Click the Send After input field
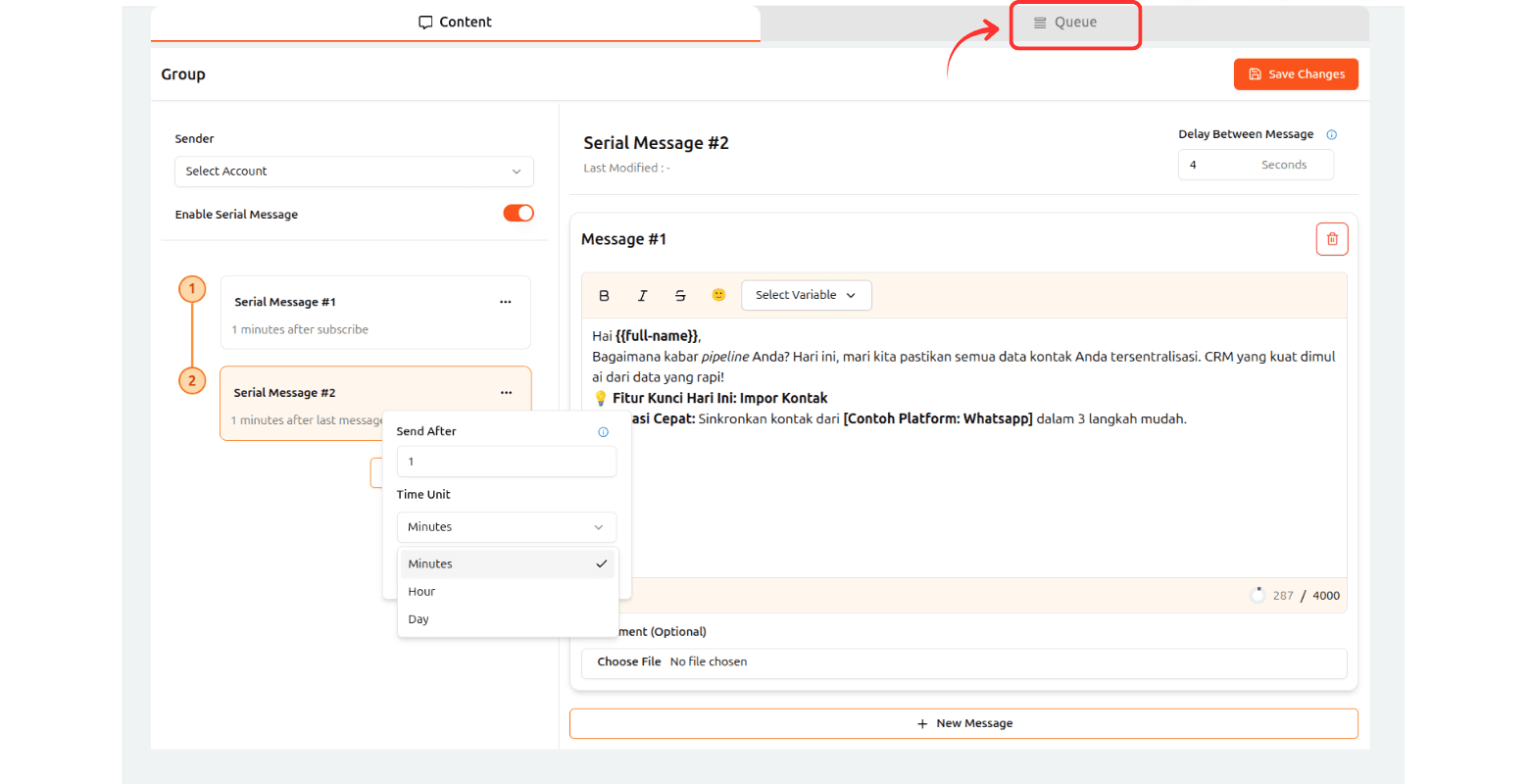 506,462
